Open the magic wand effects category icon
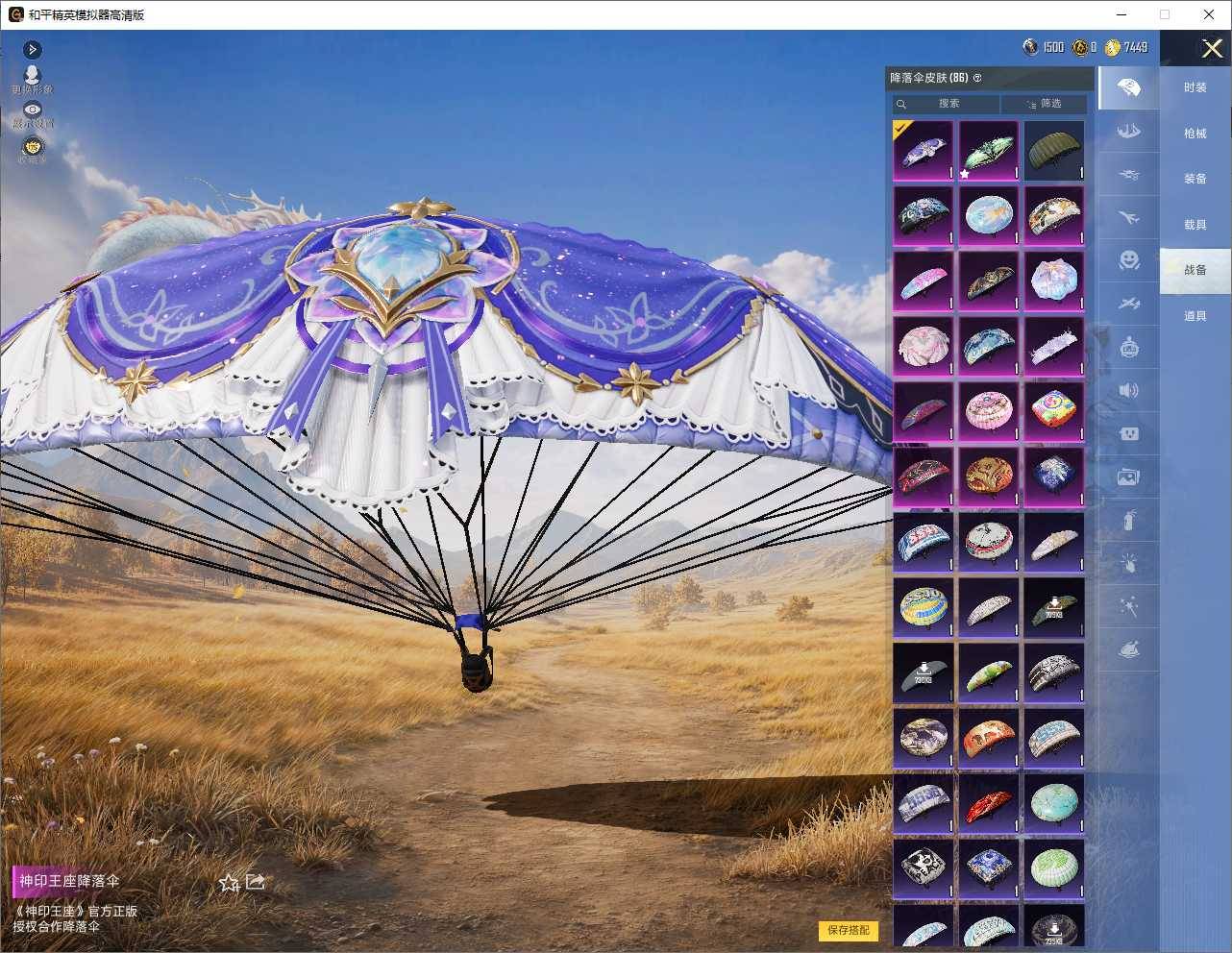Image resolution: width=1232 pixels, height=953 pixels. tap(1128, 606)
